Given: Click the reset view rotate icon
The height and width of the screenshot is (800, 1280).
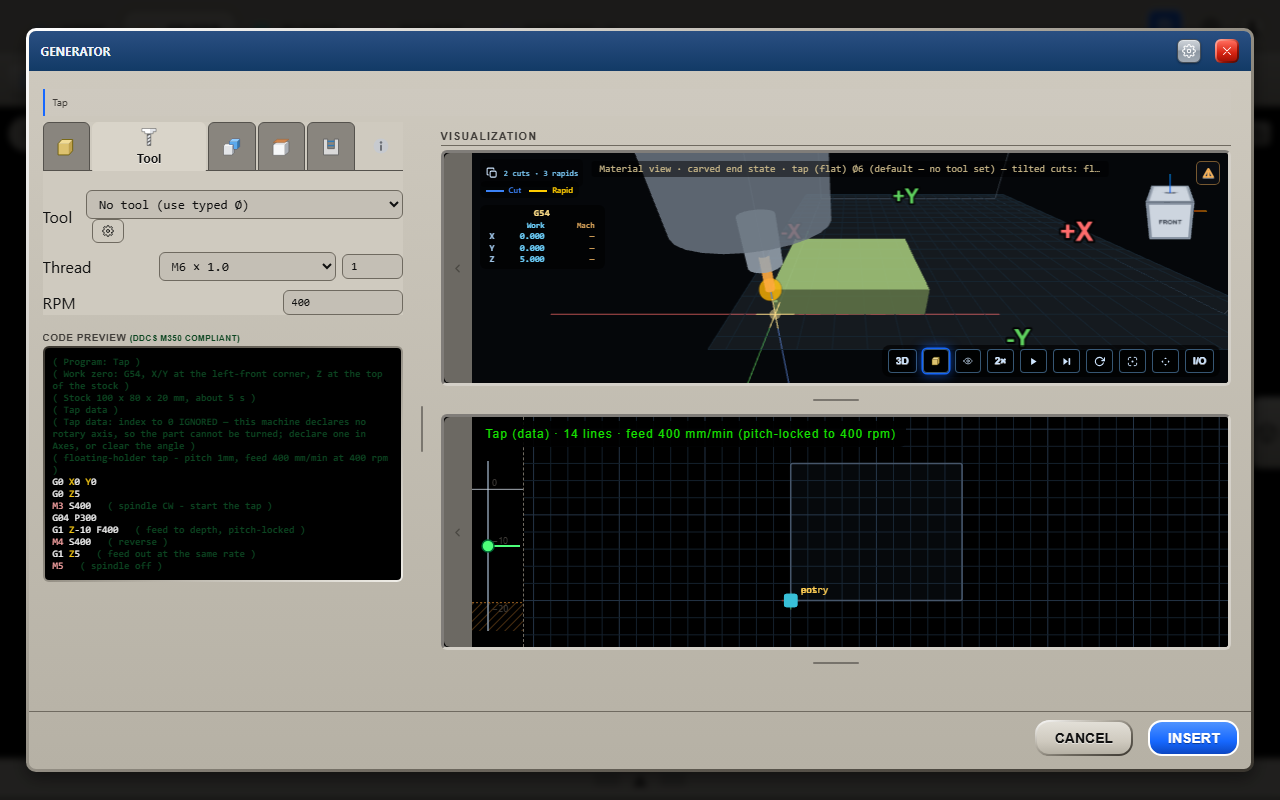Looking at the screenshot, I should 1099,361.
